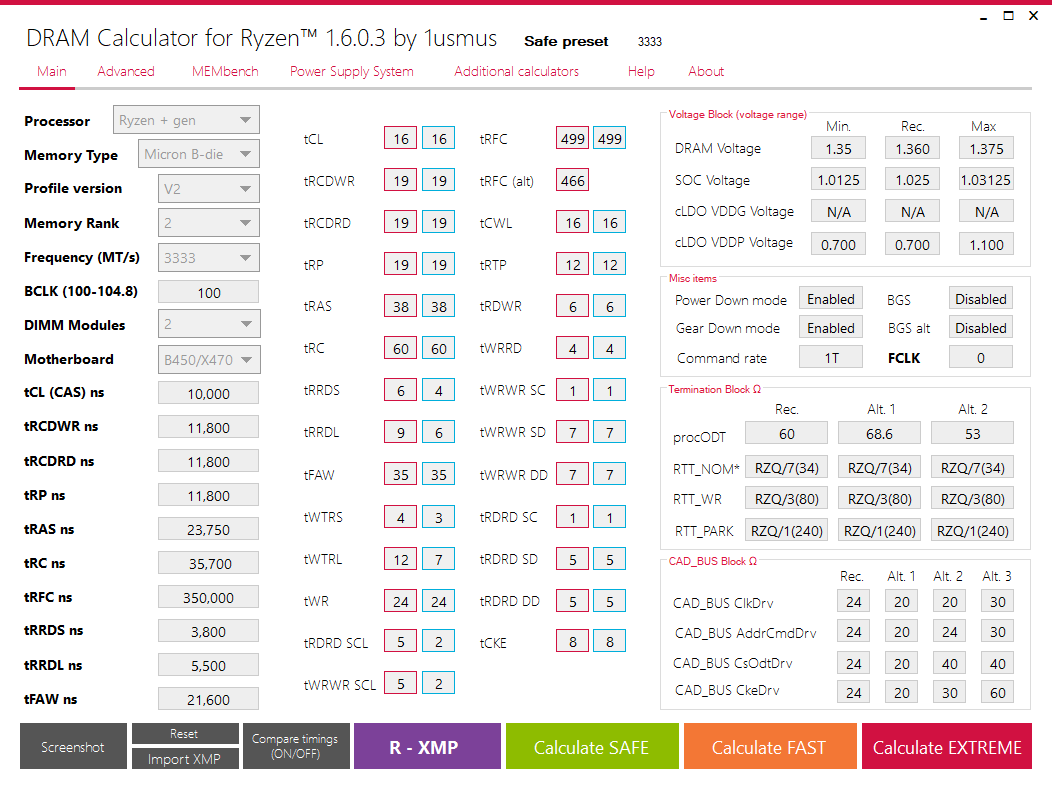The image size is (1052, 790).
Task: Click cLDO VDDP Voltage Max value 1.100
Action: (986, 244)
